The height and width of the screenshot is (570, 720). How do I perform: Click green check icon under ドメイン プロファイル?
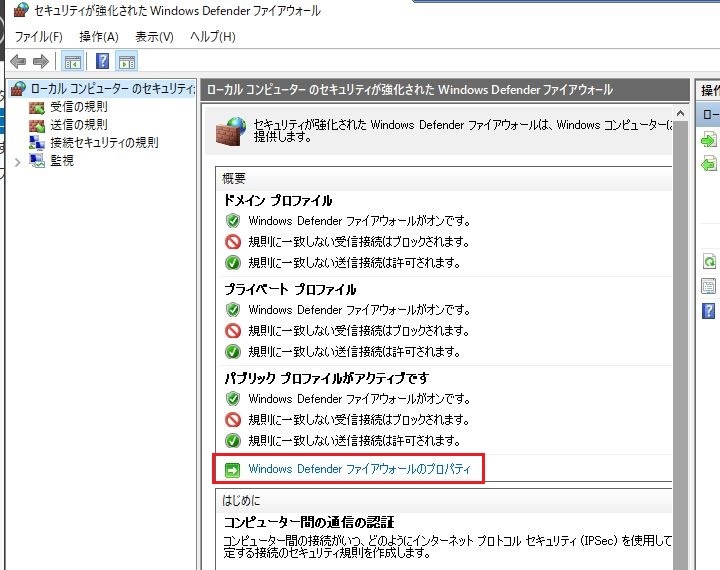(x=233, y=263)
